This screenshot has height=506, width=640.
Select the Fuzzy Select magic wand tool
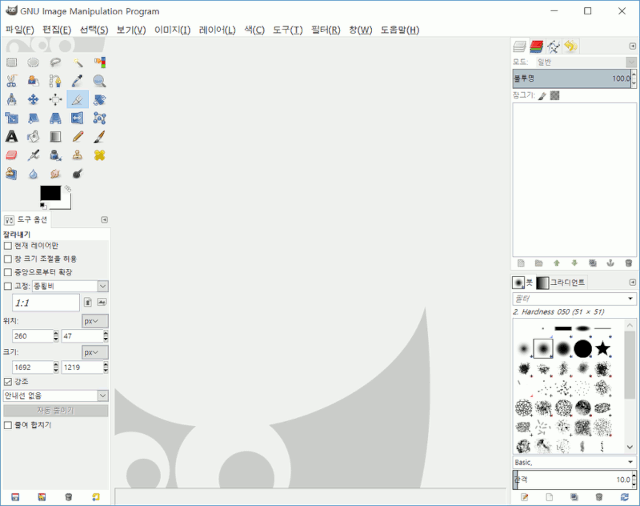(x=78, y=63)
